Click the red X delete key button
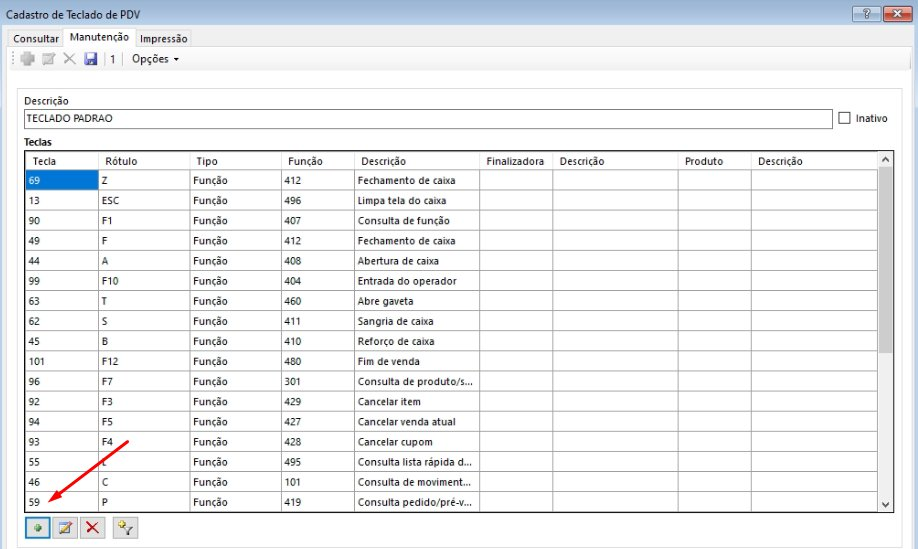 (x=93, y=527)
